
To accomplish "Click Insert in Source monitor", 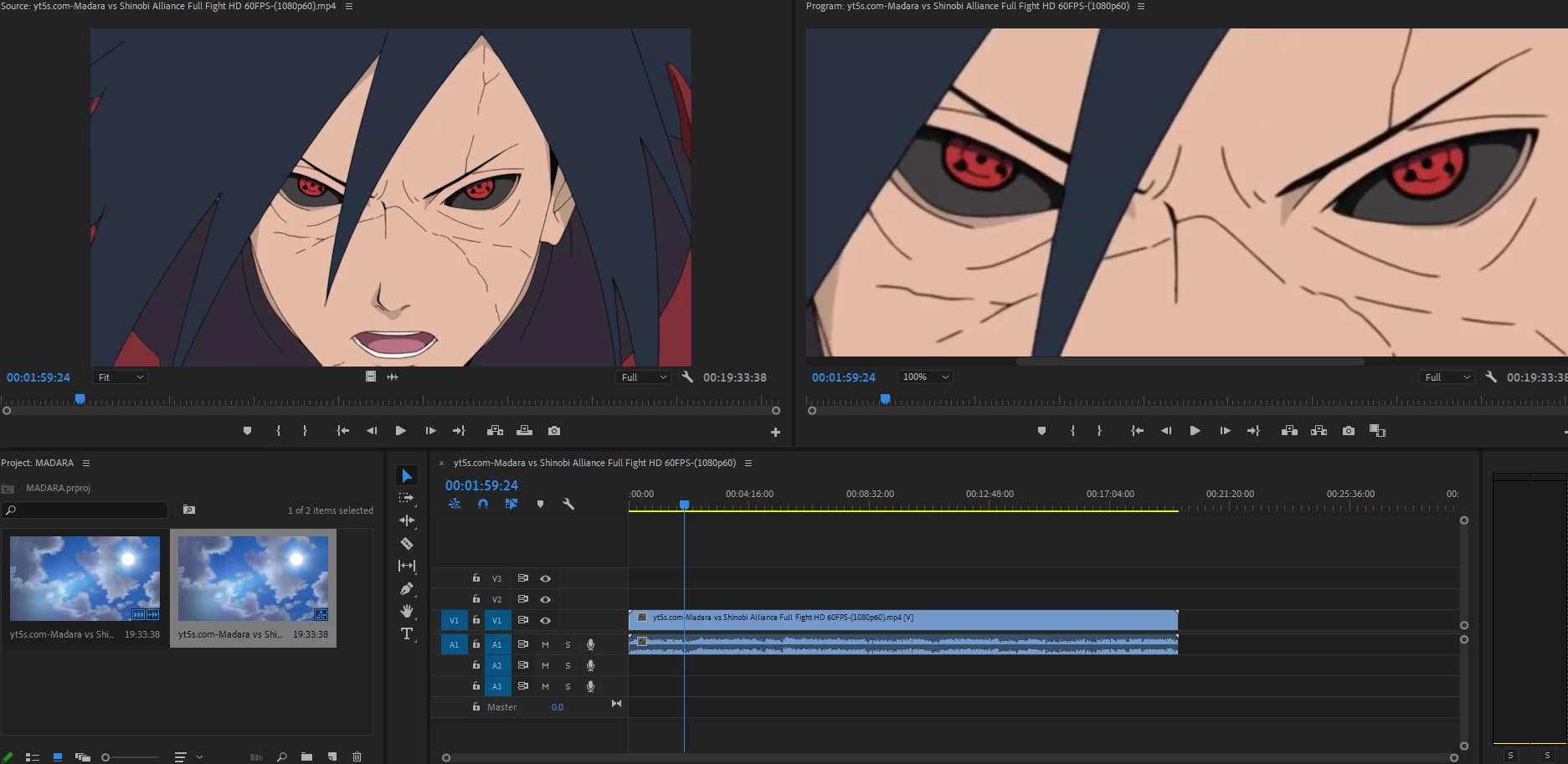I will point(495,431).
